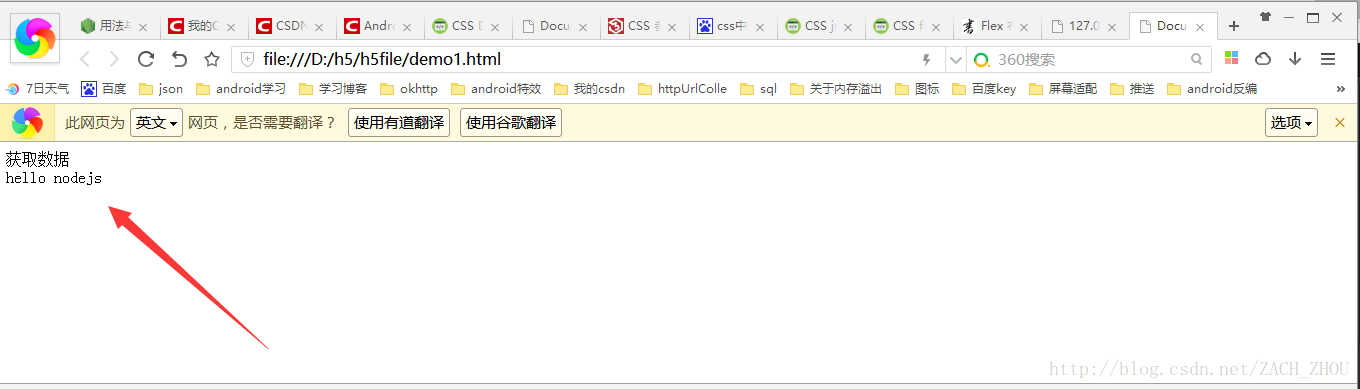Close the 127.0 tab
This screenshot has width=1360, height=389.
click(x=1112, y=27)
